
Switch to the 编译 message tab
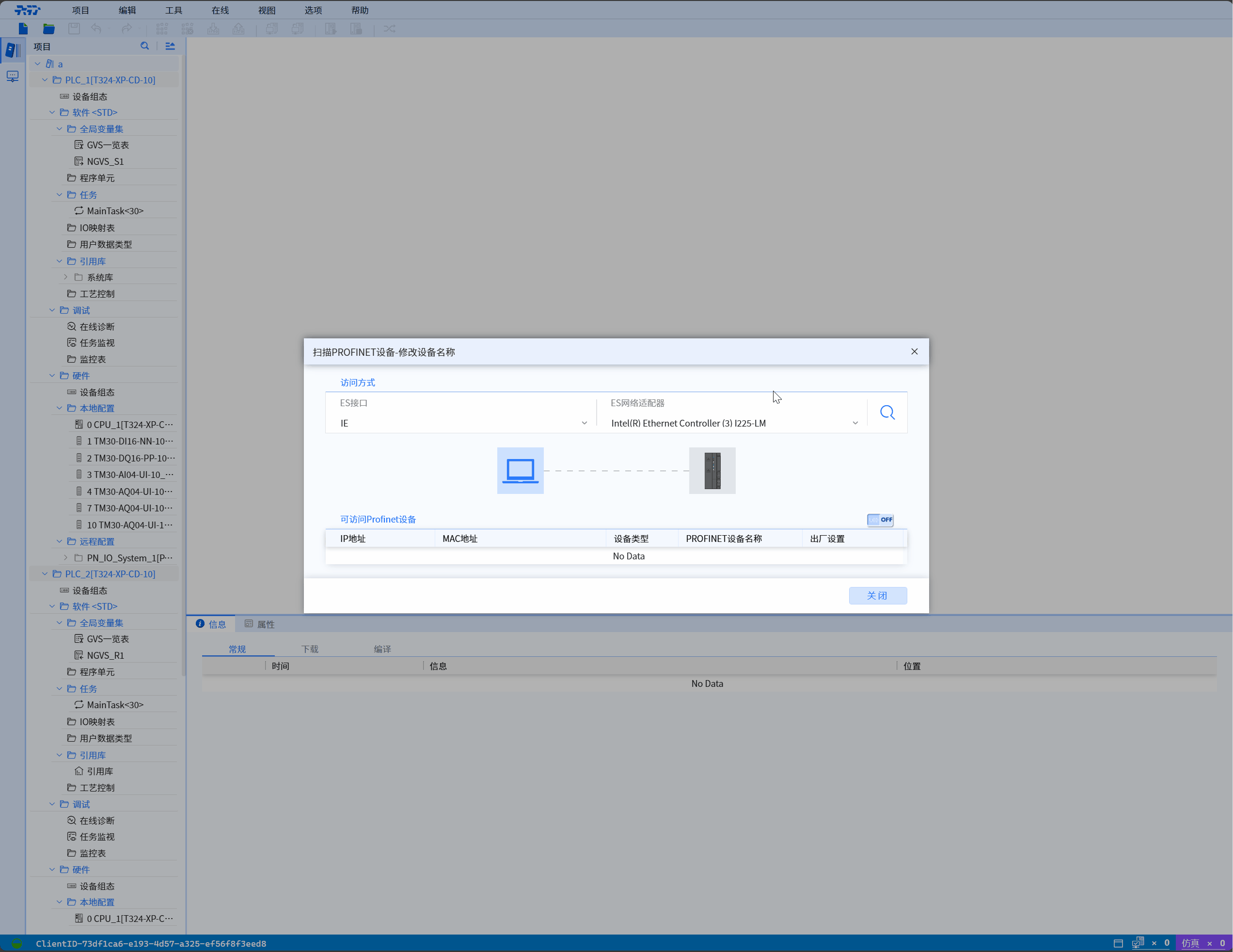pyautogui.click(x=382, y=650)
